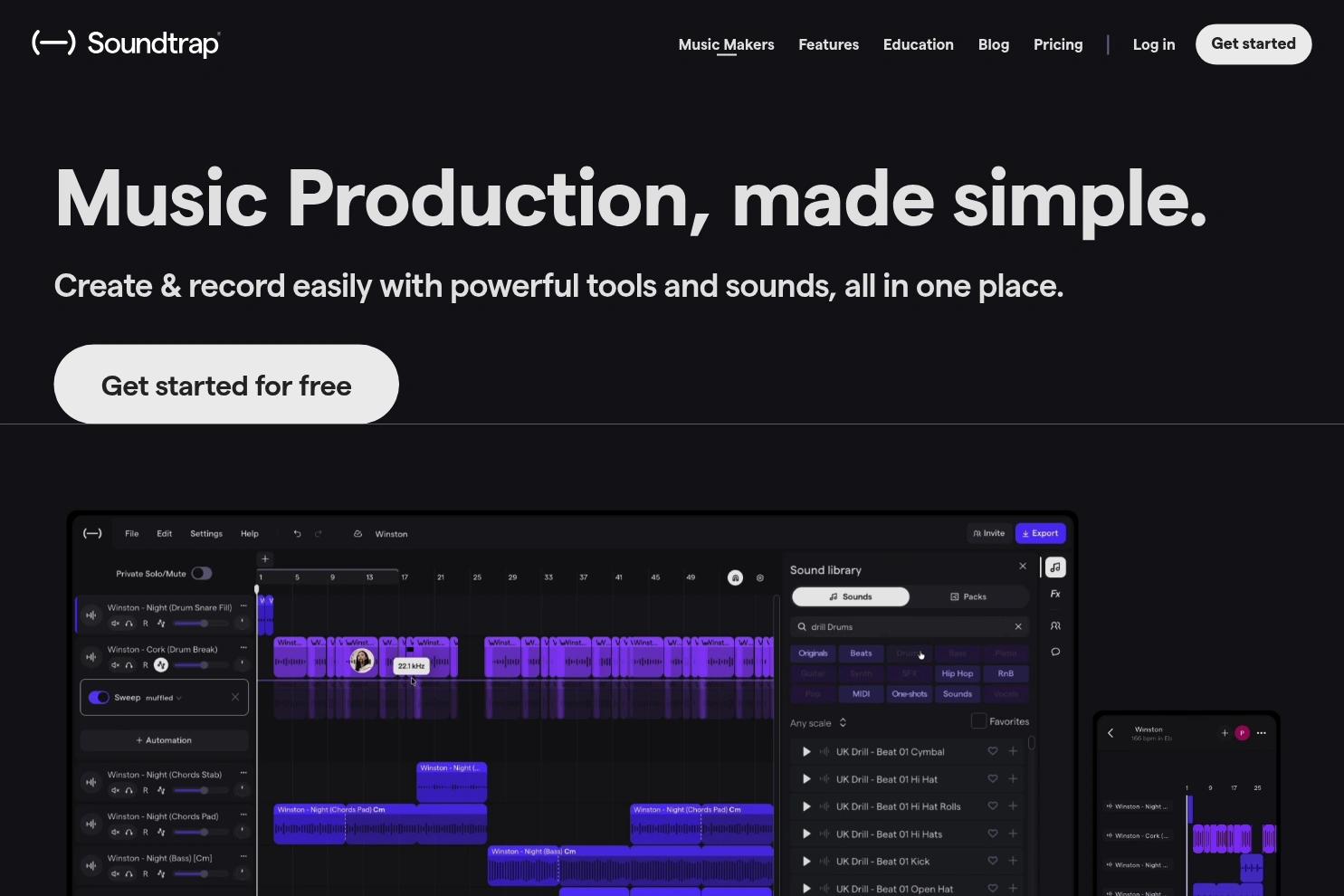Open the more options dots on Cork (Drum Break)
The width and height of the screenshot is (1344, 896).
[x=243, y=648]
